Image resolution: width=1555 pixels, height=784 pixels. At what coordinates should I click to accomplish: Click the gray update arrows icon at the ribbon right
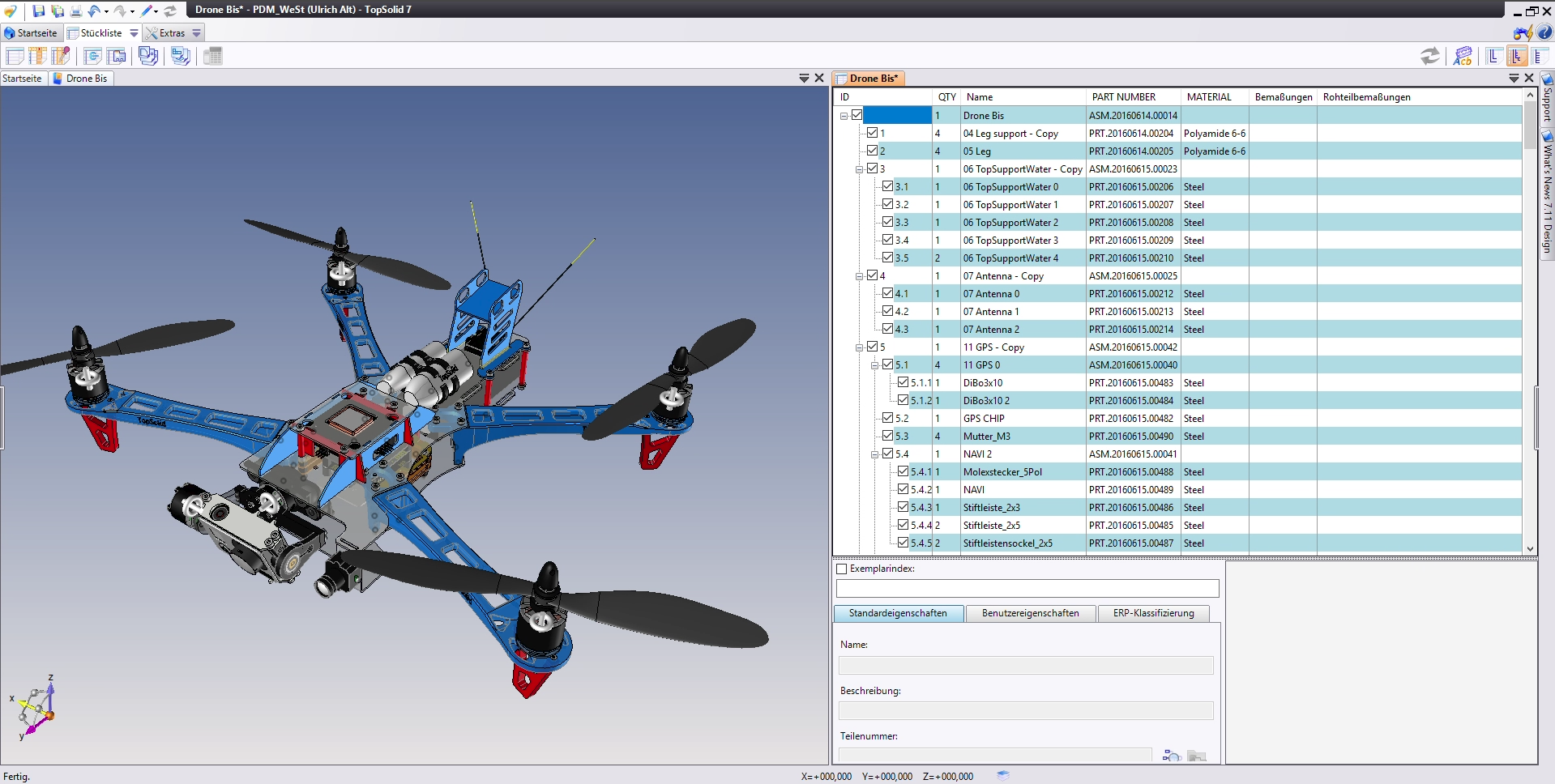tap(1430, 56)
